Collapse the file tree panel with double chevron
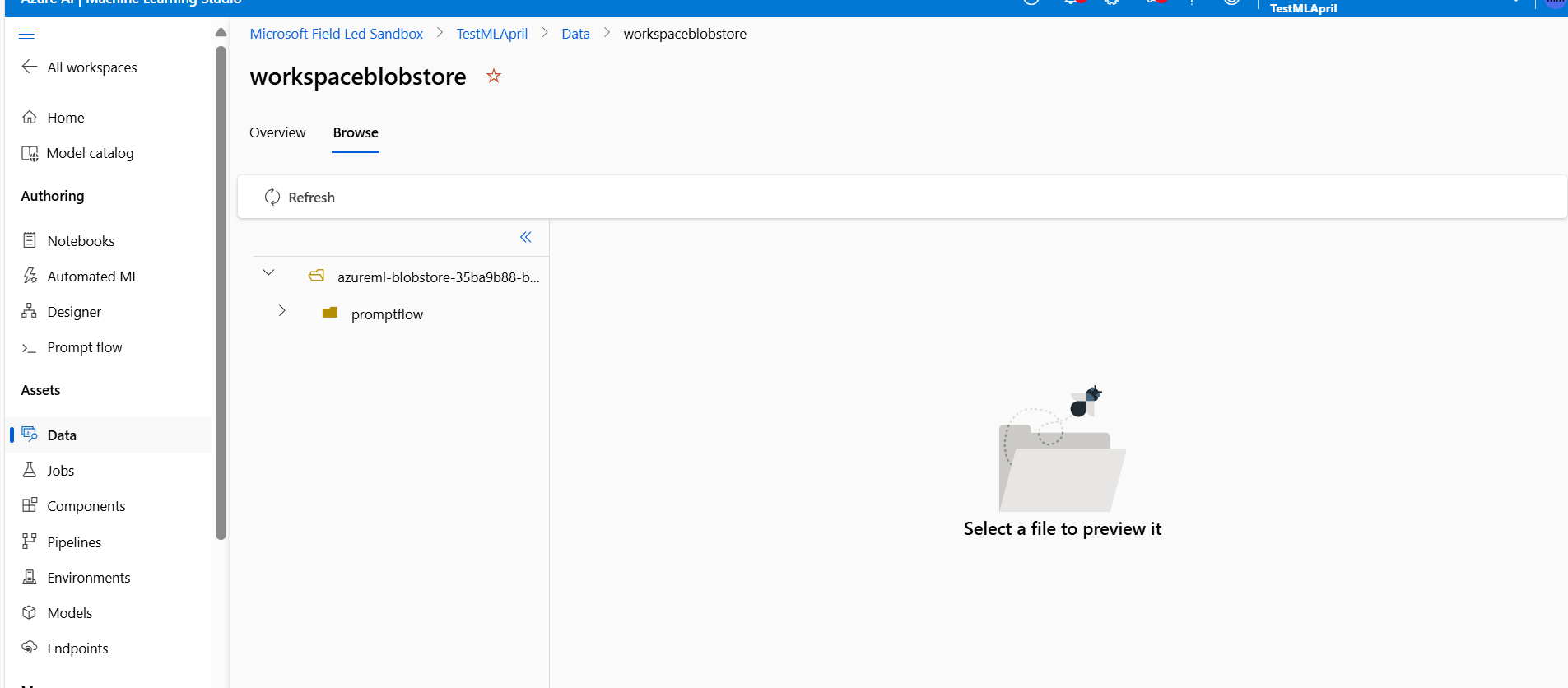The image size is (1568, 688). click(x=525, y=237)
